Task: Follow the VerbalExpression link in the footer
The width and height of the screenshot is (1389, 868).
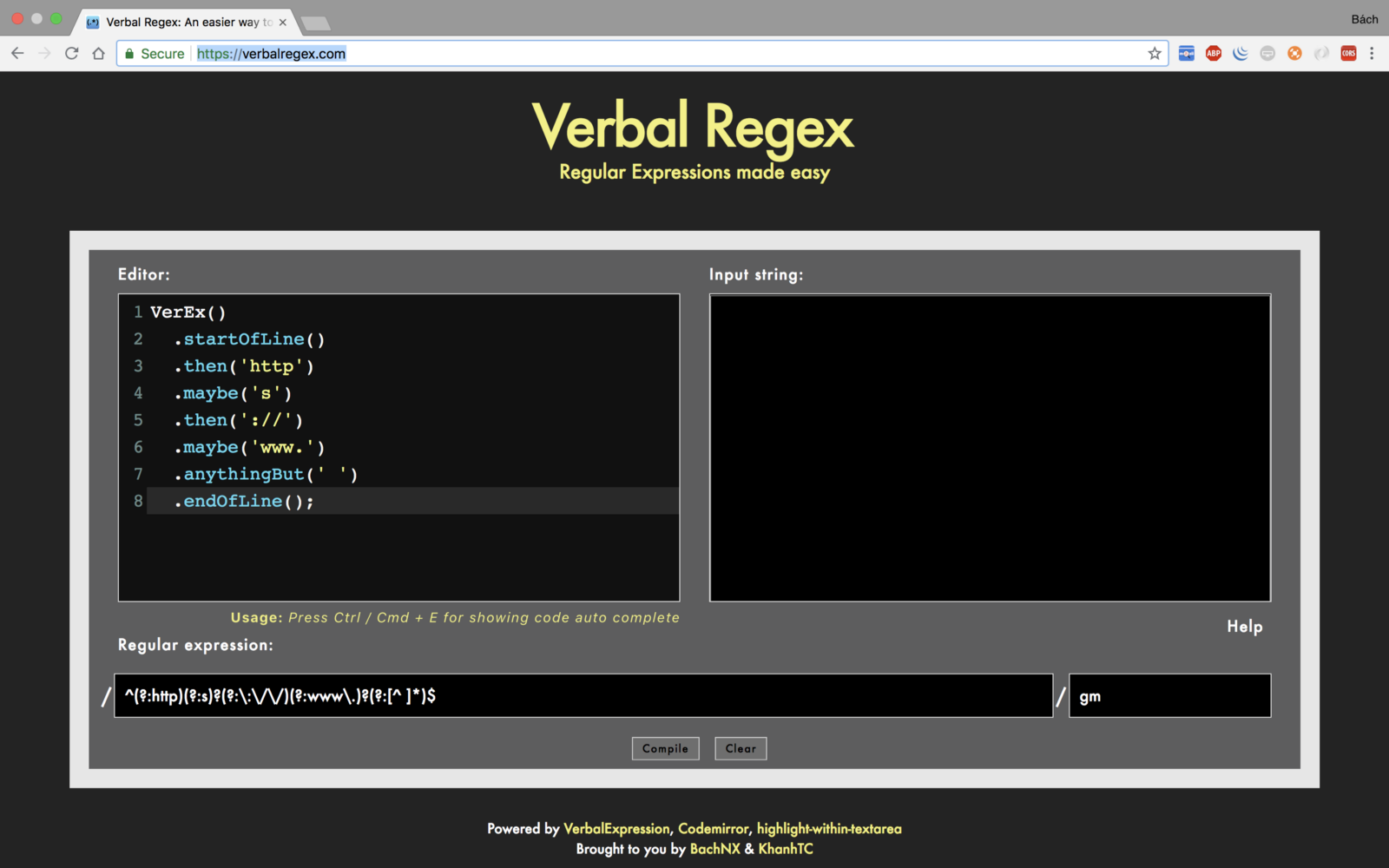Action: (x=616, y=829)
